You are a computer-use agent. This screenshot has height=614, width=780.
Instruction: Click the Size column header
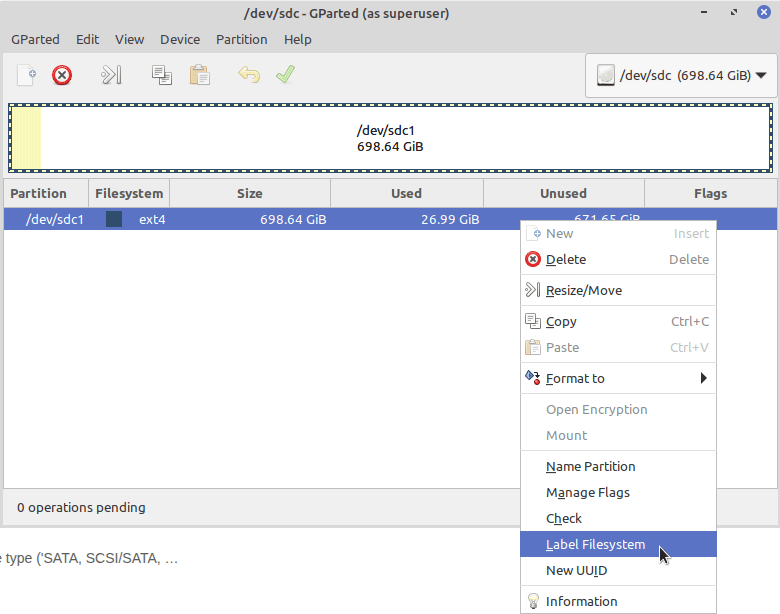click(x=249, y=193)
